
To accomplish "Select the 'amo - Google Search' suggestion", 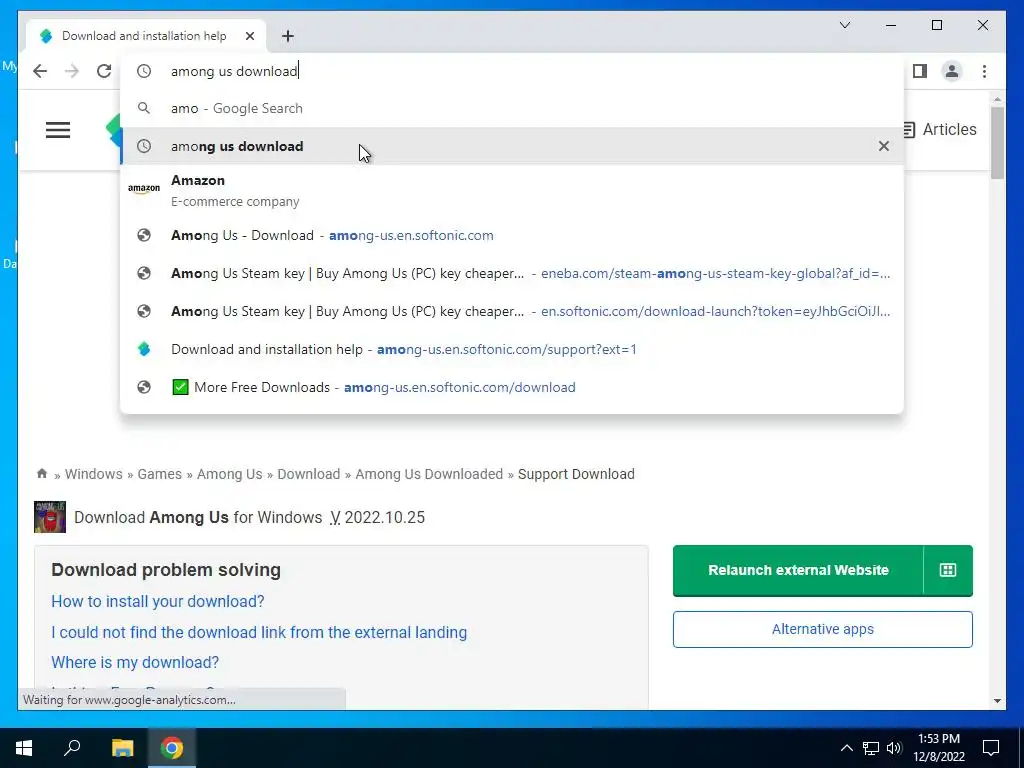I will click(x=512, y=108).
